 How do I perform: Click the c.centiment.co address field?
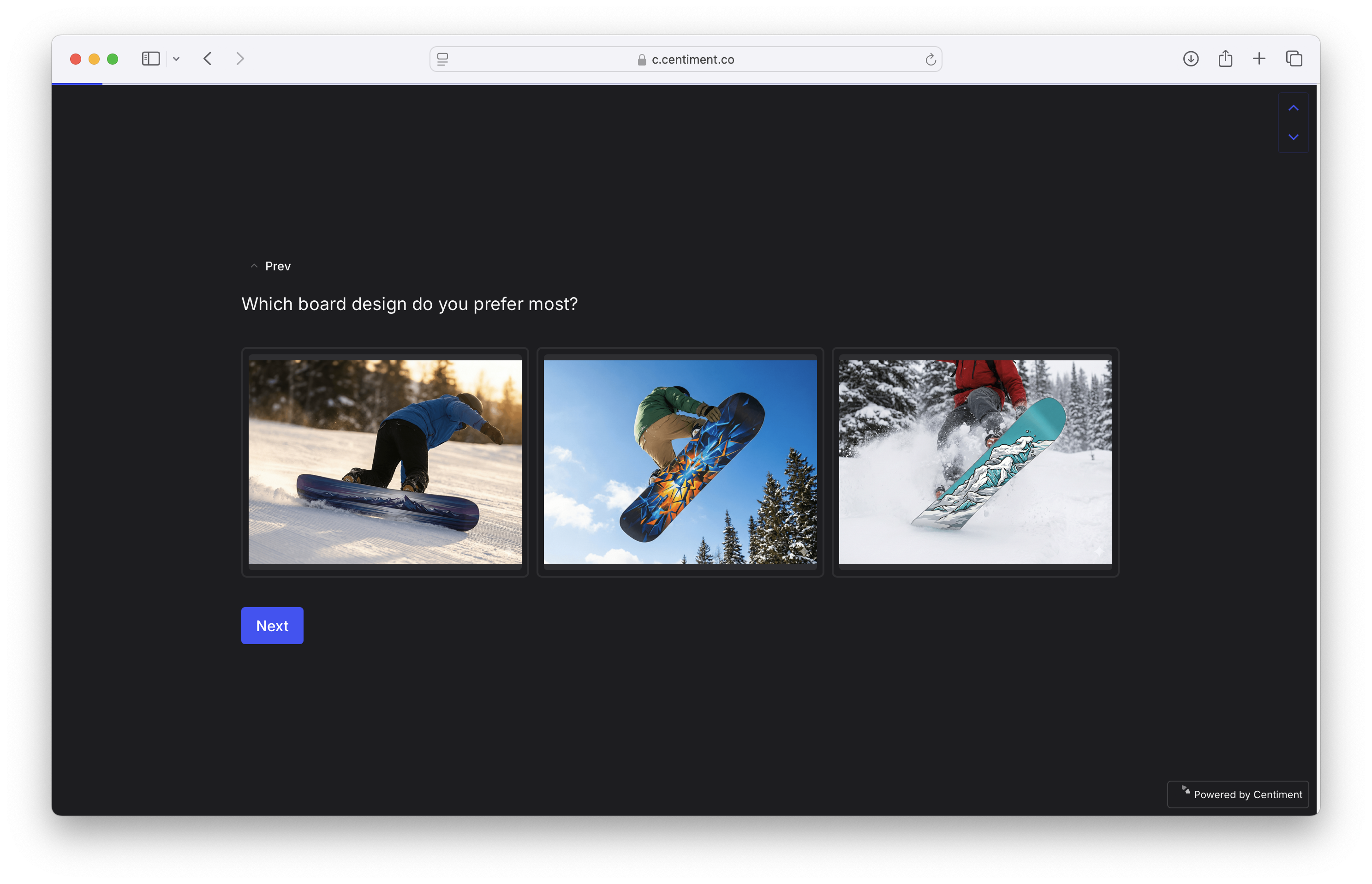pos(686,59)
